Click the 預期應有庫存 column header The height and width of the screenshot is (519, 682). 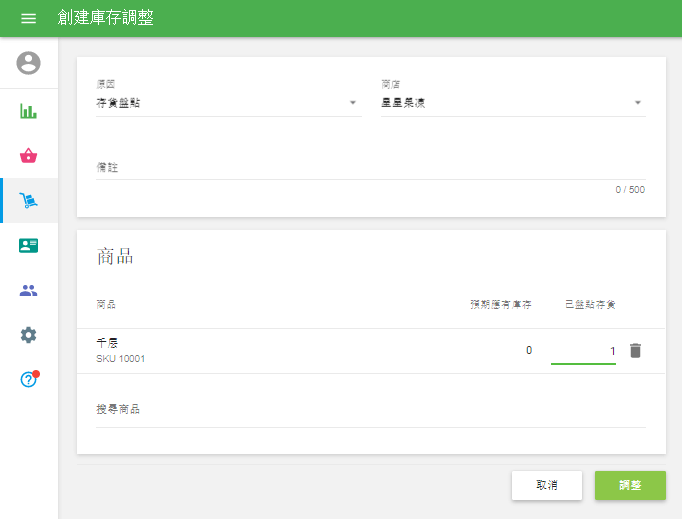[501, 304]
